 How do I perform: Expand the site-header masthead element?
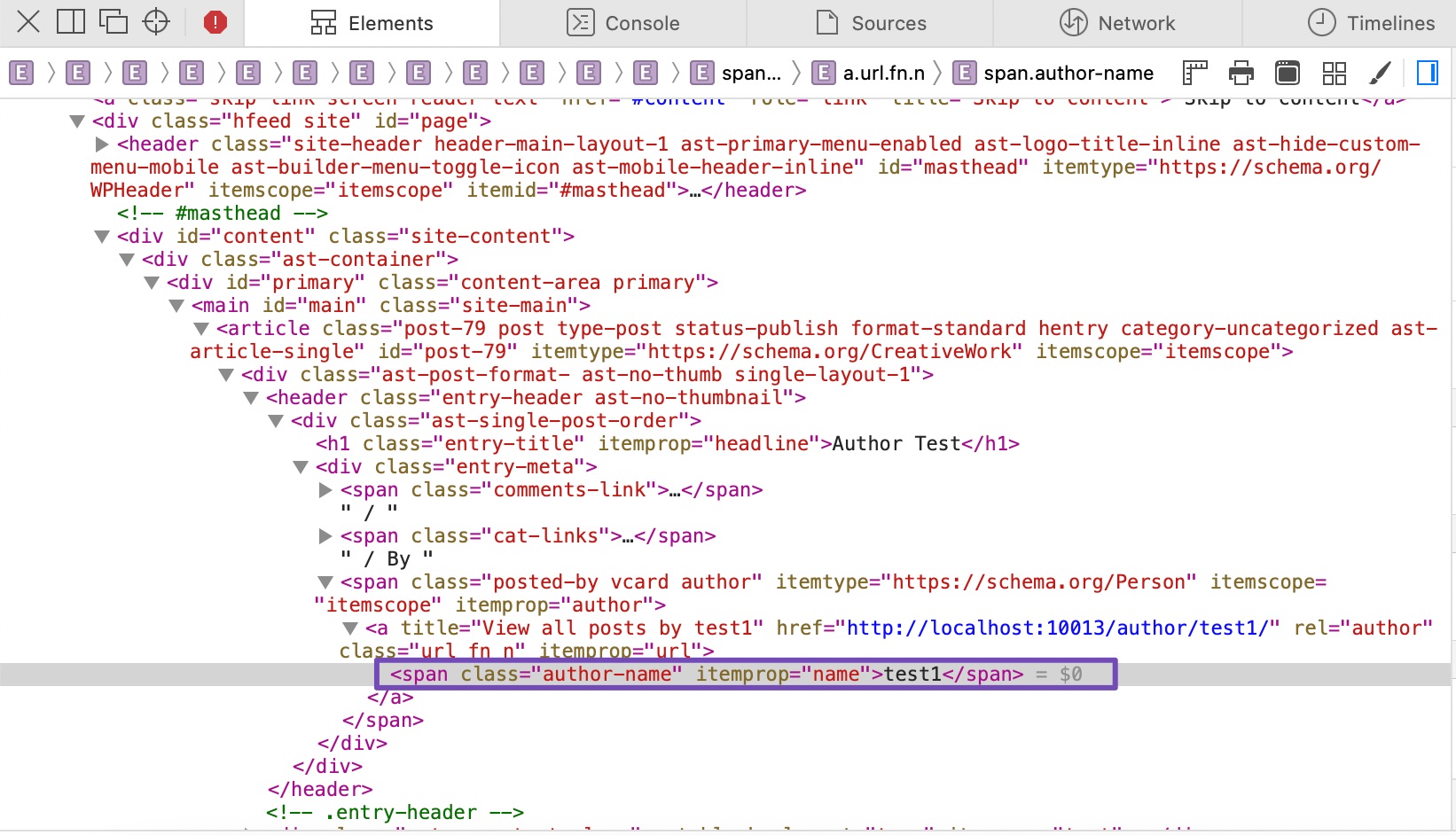(102, 144)
